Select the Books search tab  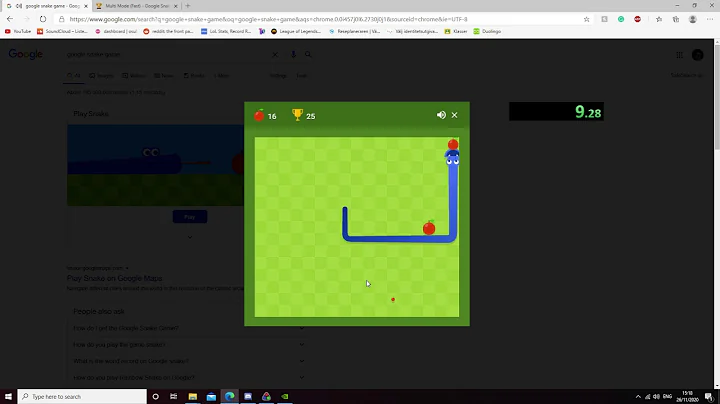click(194, 76)
